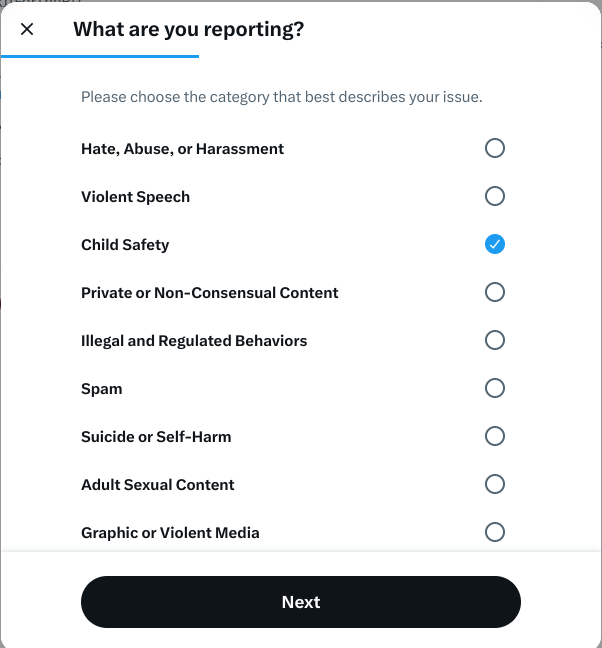Click the Private or Non-Consensual Content label
Viewport: 602px width, 648px height.
[209, 293]
